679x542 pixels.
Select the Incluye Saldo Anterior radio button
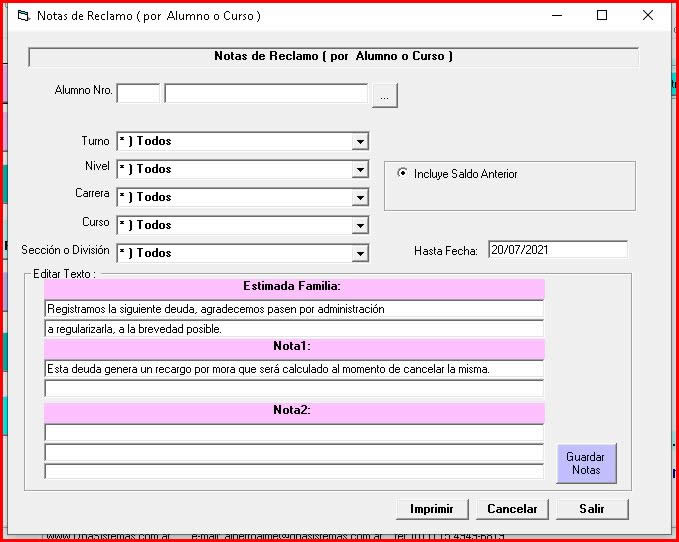(x=403, y=174)
